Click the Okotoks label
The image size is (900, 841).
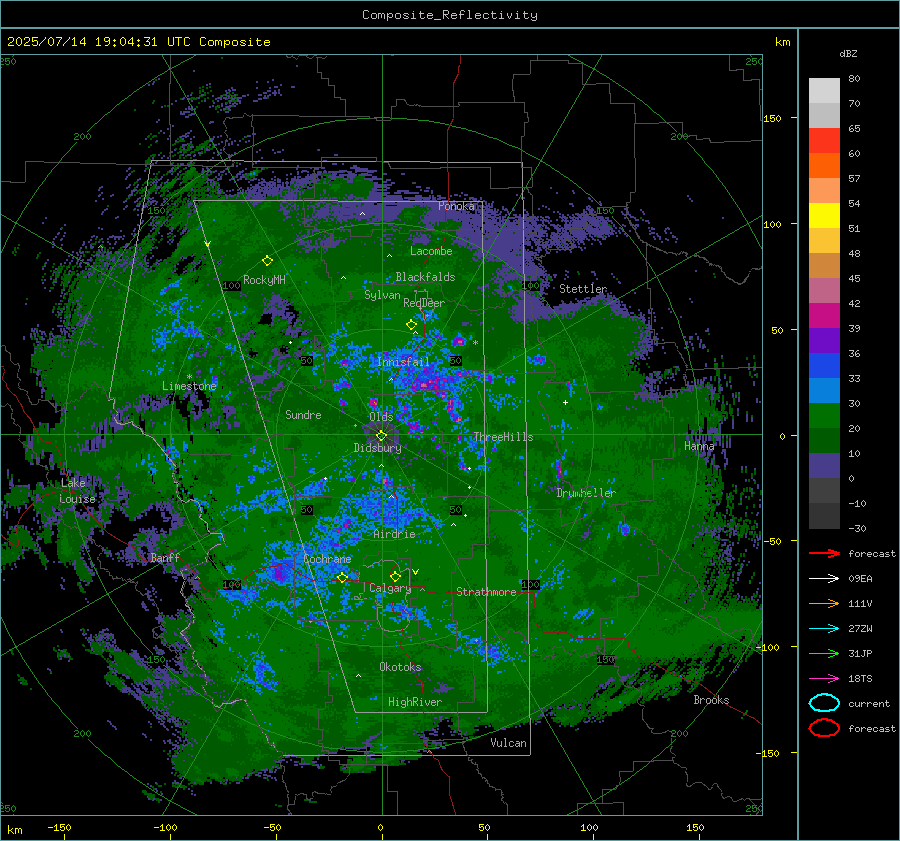click(x=400, y=667)
